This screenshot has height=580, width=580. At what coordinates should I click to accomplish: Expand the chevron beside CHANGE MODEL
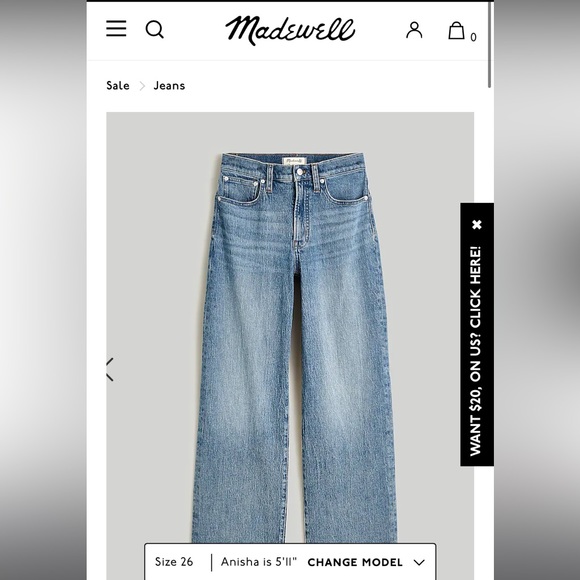coord(419,563)
